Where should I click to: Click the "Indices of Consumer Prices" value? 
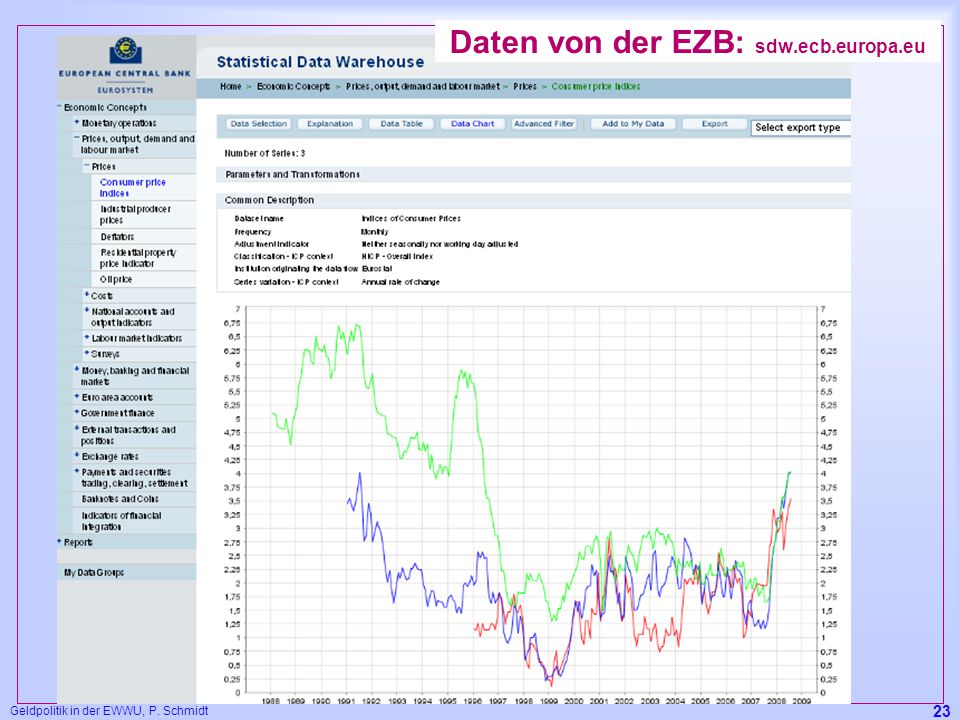coord(411,219)
